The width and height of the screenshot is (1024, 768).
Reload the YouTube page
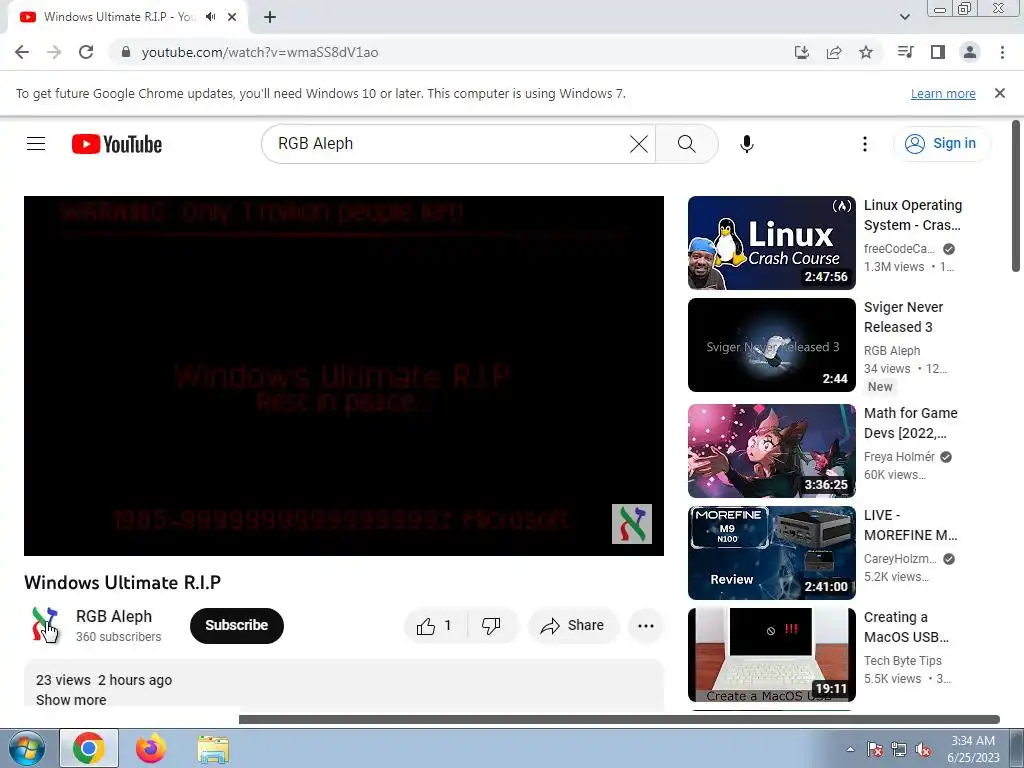tap(86, 52)
